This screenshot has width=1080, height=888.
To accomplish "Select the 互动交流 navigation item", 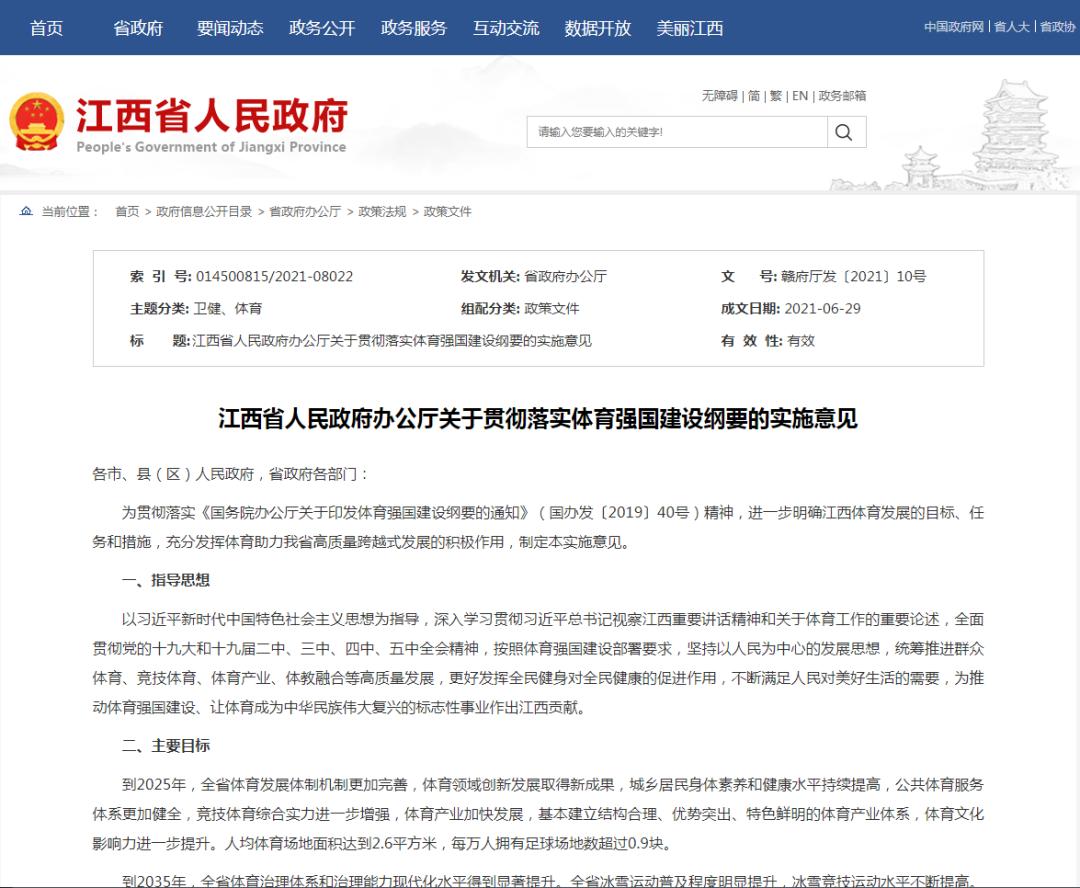I will (x=506, y=28).
